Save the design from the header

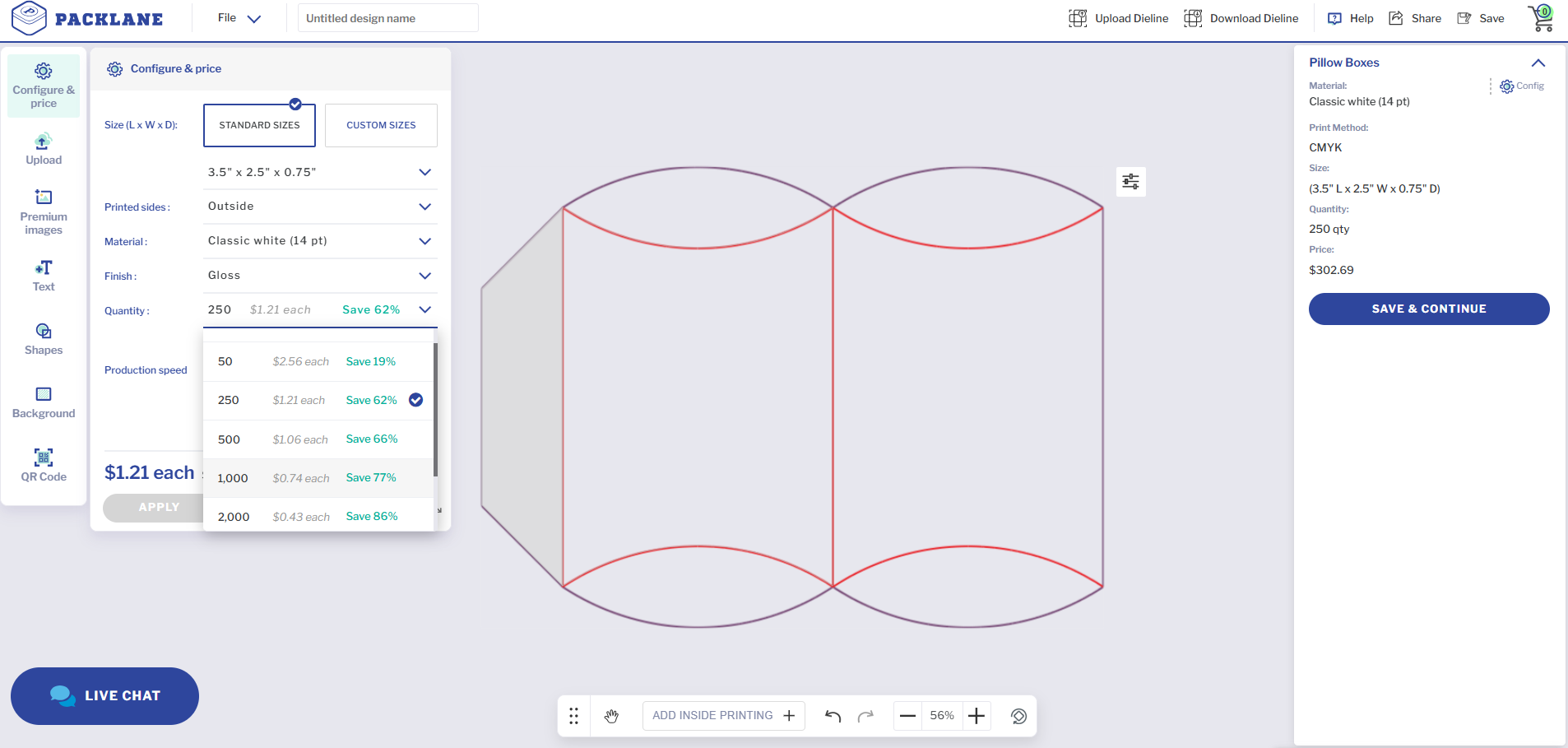[1481, 18]
